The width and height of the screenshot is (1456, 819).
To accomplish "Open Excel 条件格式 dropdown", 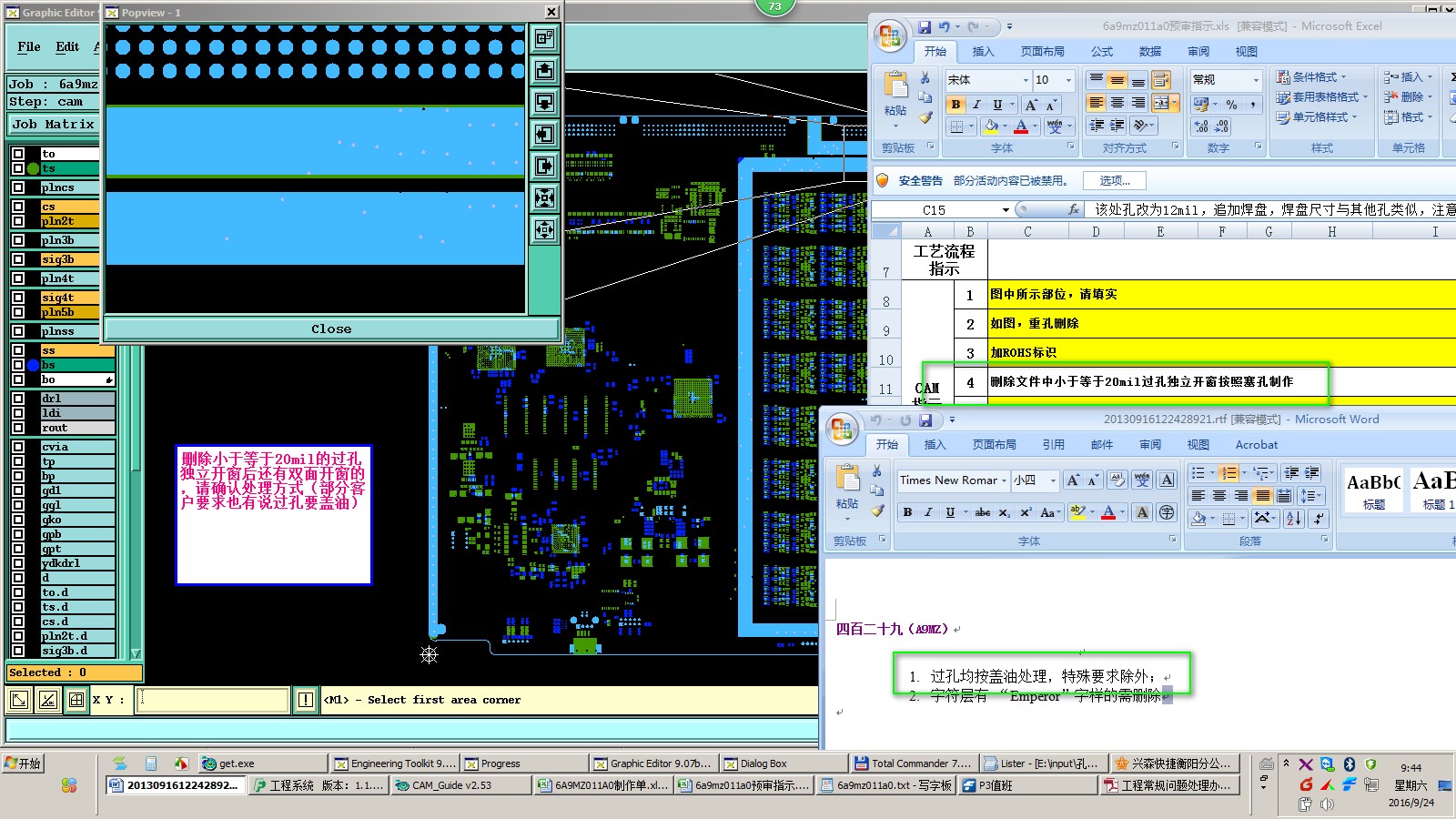I will click(x=1311, y=77).
